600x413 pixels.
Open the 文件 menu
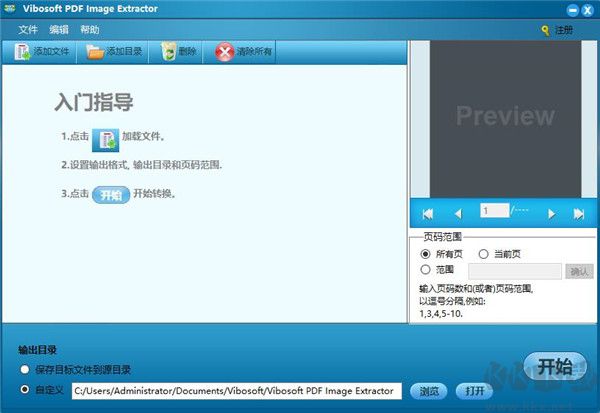[x=28, y=29]
